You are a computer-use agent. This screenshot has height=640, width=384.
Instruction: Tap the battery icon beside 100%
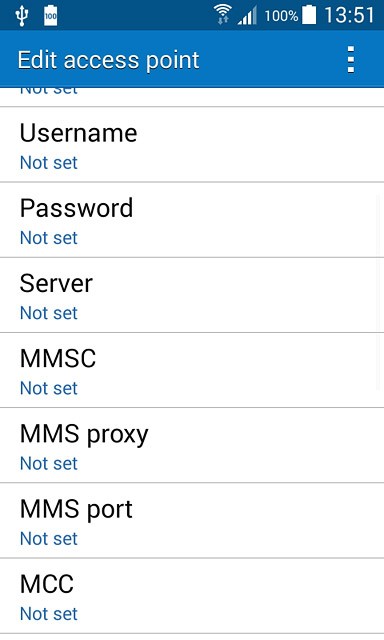309,15
